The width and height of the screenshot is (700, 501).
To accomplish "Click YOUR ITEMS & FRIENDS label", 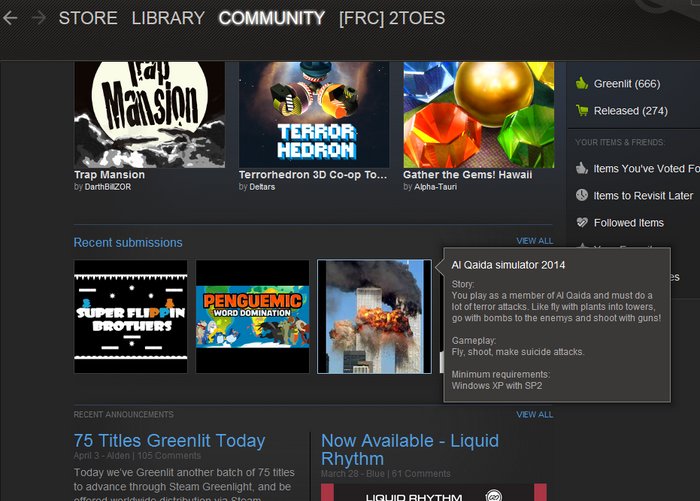I will pyautogui.click(x=620, y=142).
